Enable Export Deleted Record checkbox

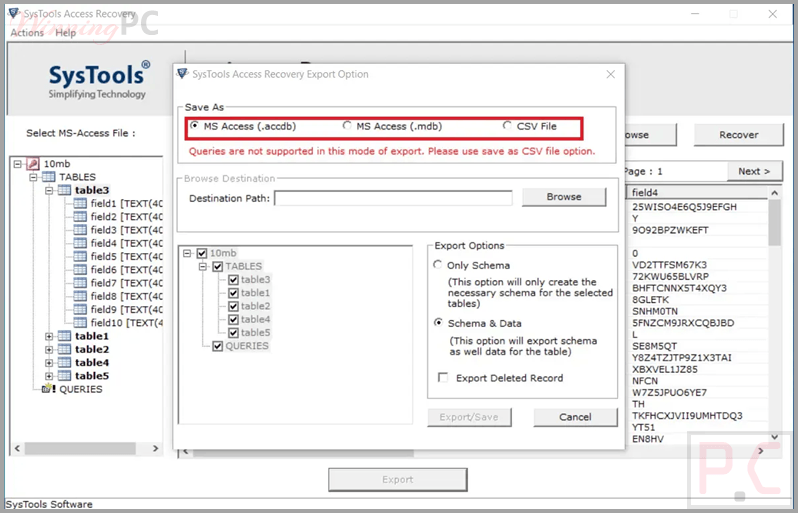[x=443, y=378]
